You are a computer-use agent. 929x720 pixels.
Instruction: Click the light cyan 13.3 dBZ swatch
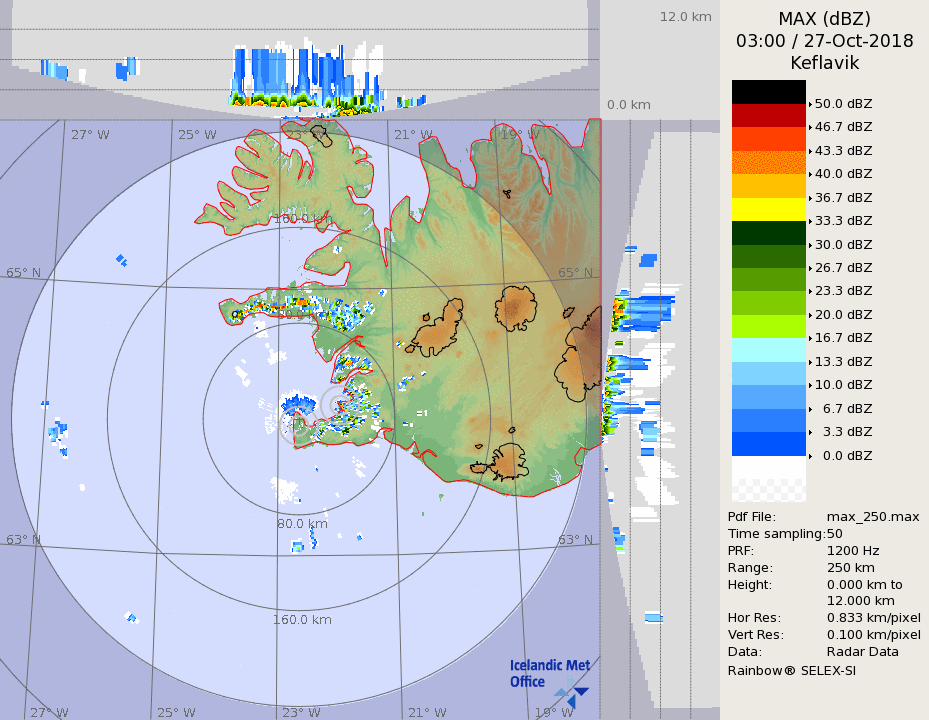(768, 350)
